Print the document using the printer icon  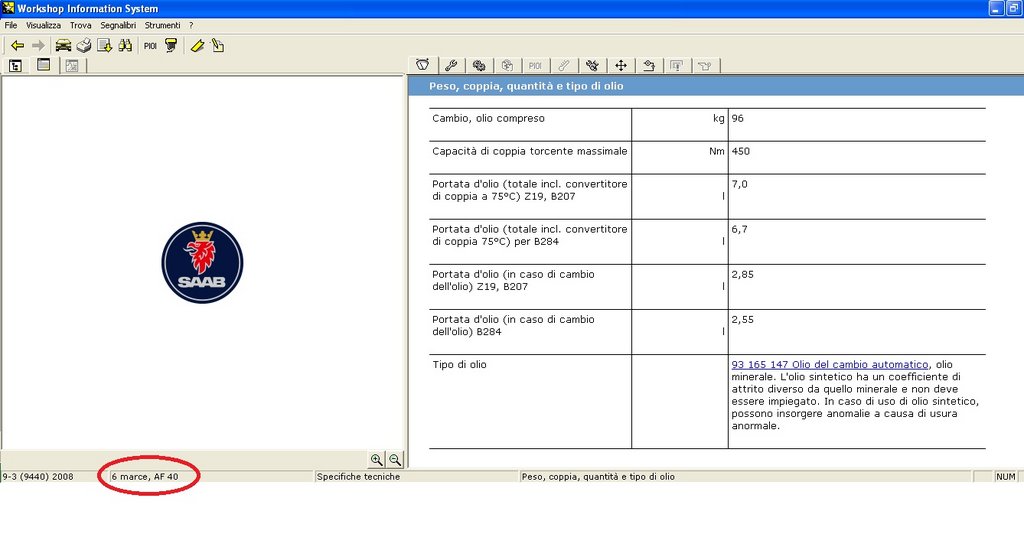84,45
